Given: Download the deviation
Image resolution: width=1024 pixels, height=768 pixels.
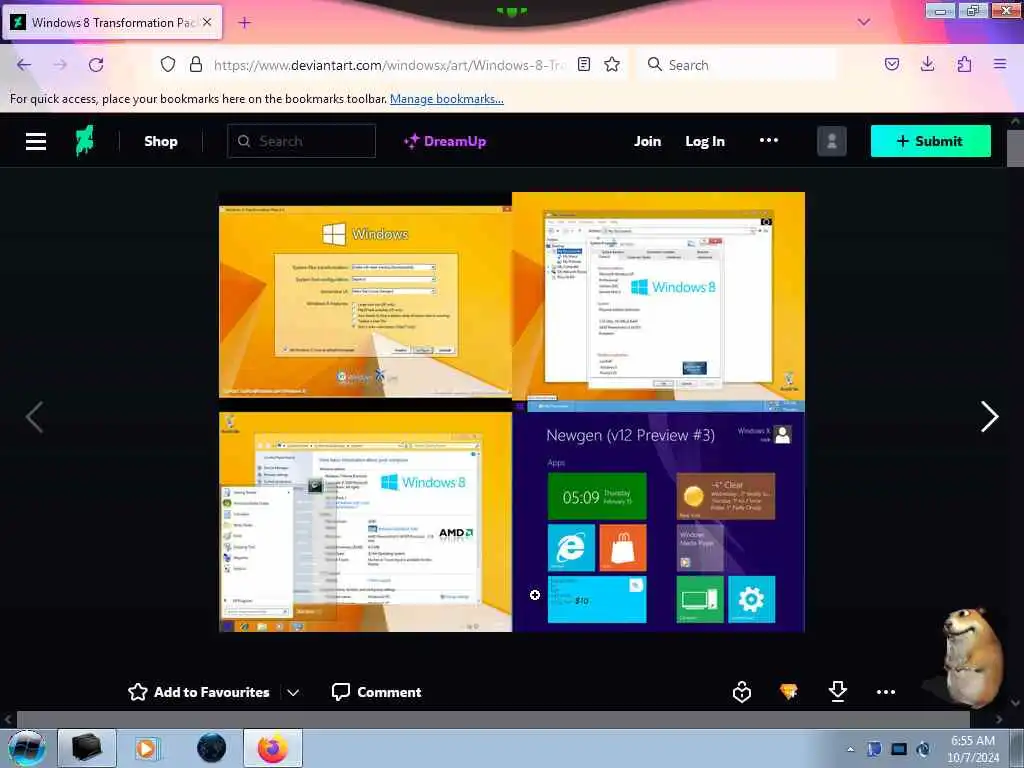Looking at the screenshot, I should pos(838,691).
